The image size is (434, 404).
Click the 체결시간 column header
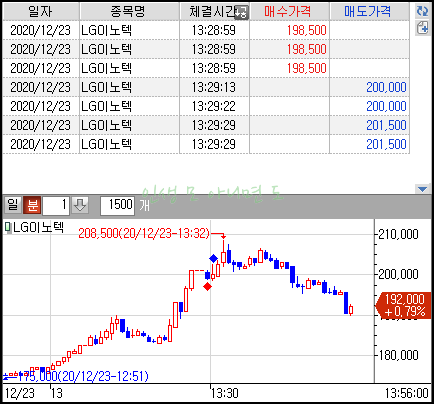pos(214,12)
